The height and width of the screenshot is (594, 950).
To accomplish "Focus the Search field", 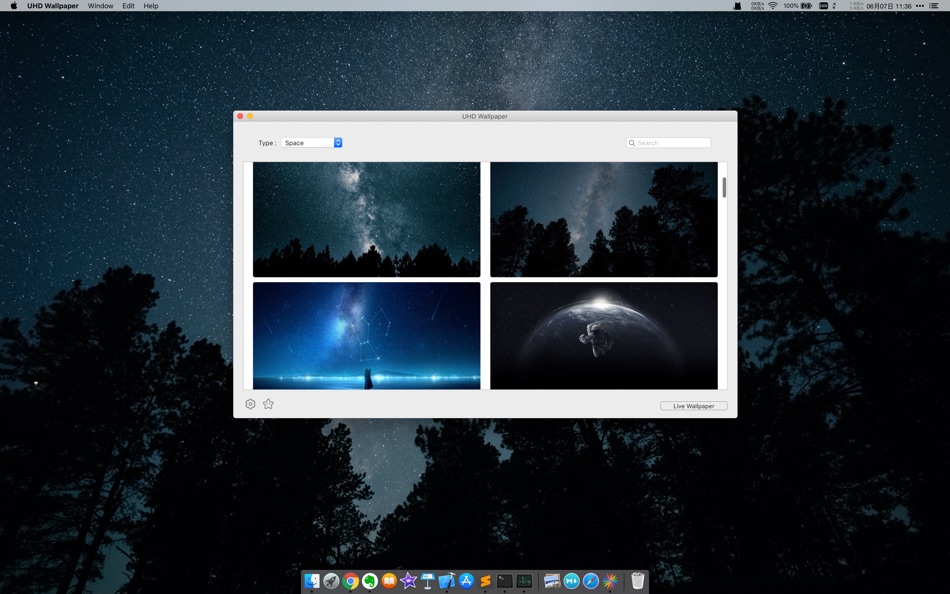I will click(668, 142).
